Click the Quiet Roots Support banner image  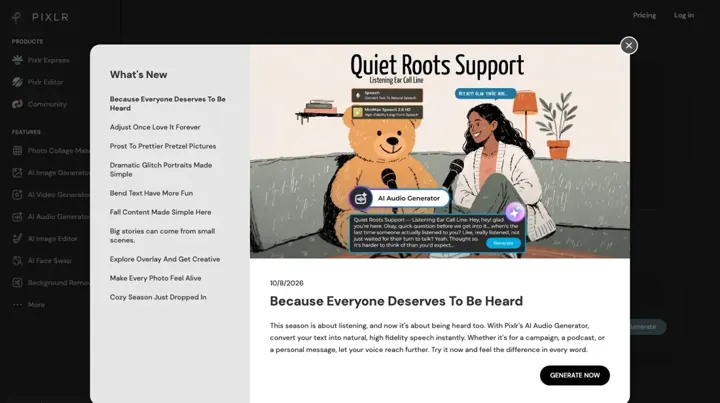(x=440, y=151)
